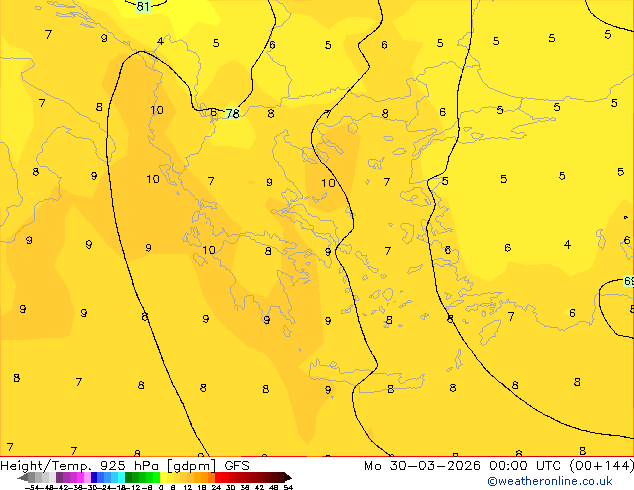Click the [gdpm] unit label
Viewport: 634px width, 490px height.
[x=191, y=466]
